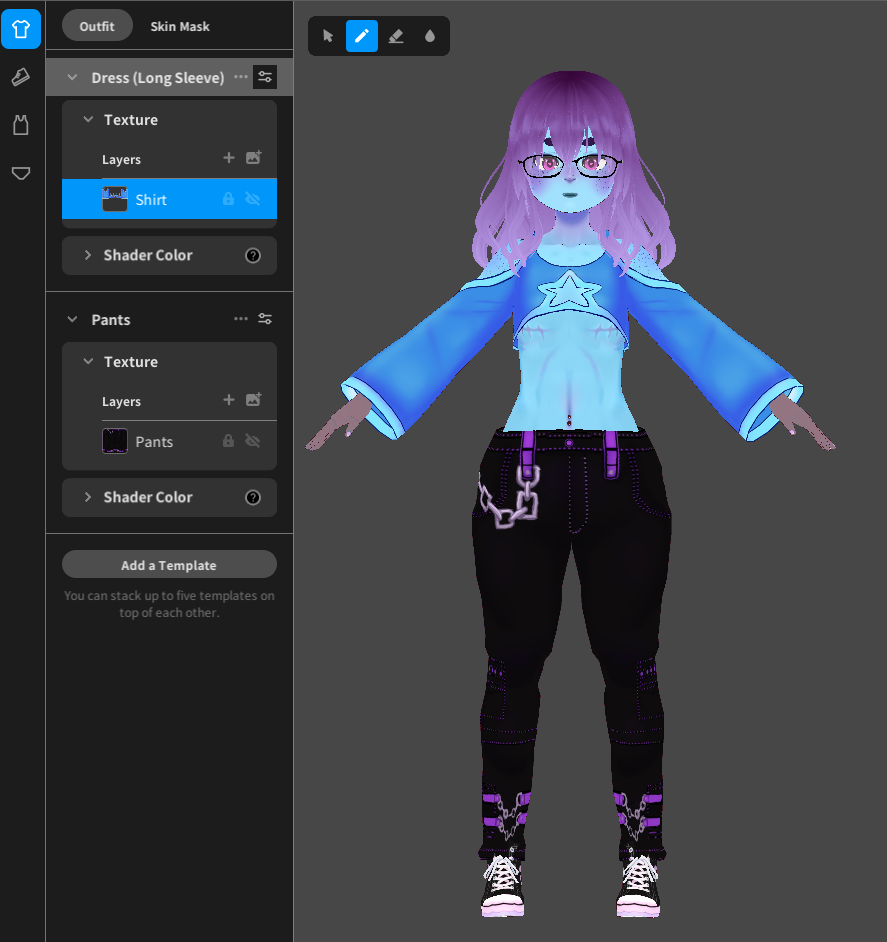The width and height of the screenshot is (887, 942).
Task: Open the Dress (Long Sleeve) options menu
Action: pos(240,76)
